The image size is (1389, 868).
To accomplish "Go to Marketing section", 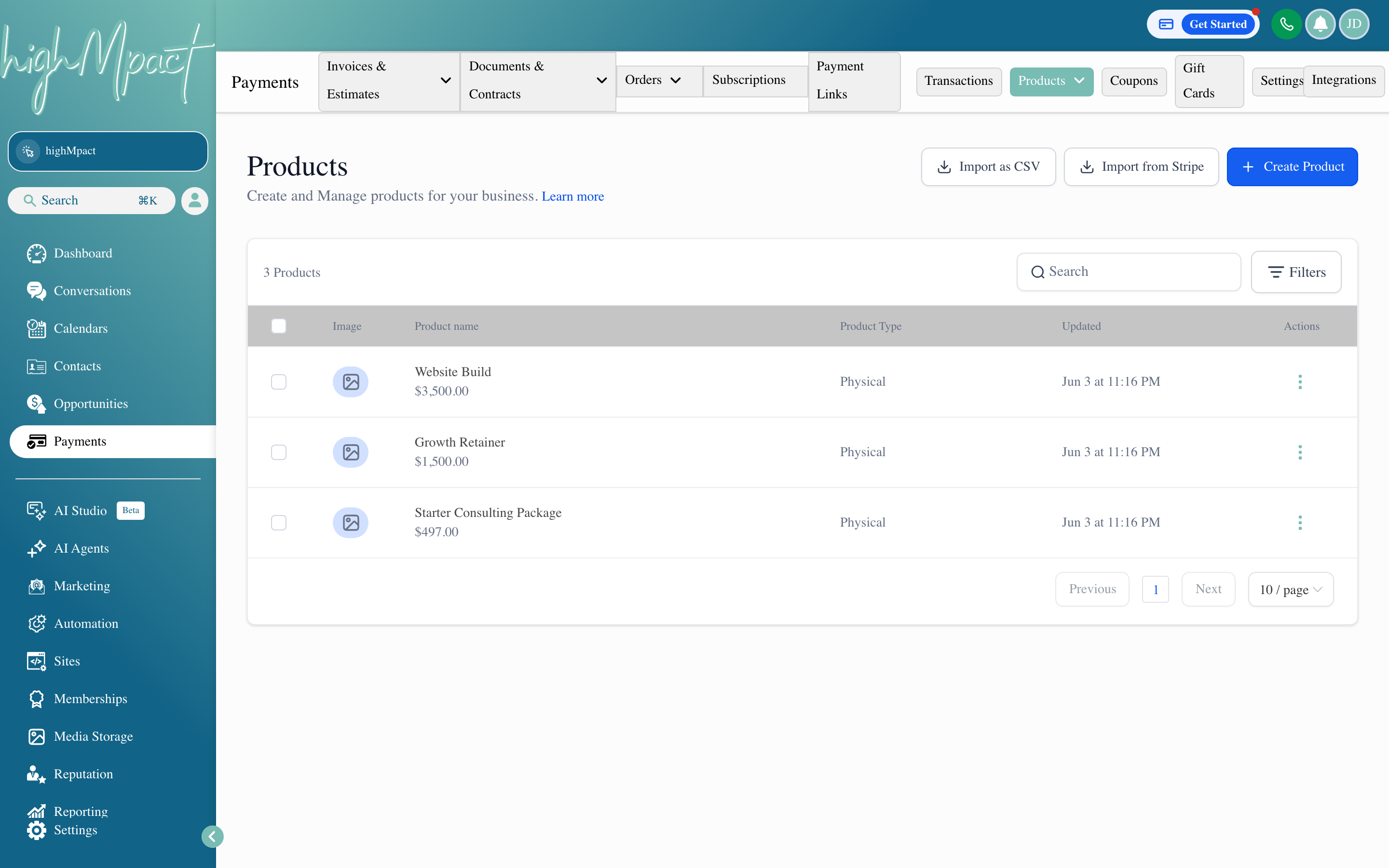I will tap(68, 585).
